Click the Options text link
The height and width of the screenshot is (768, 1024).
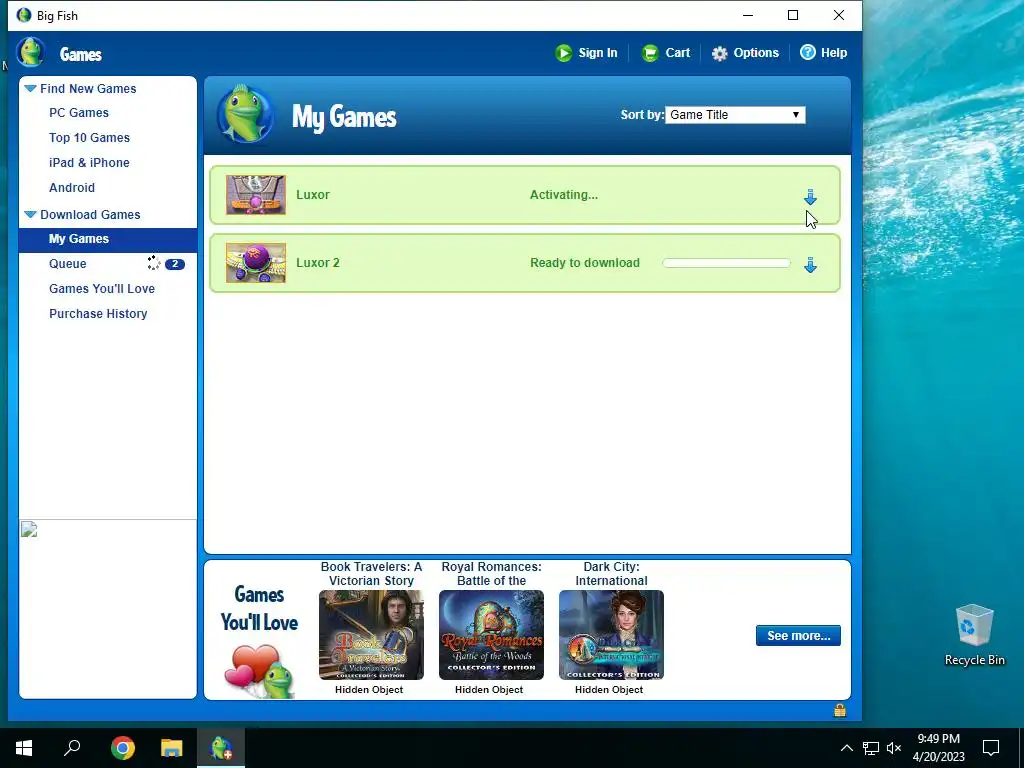[x=756, y=53]
